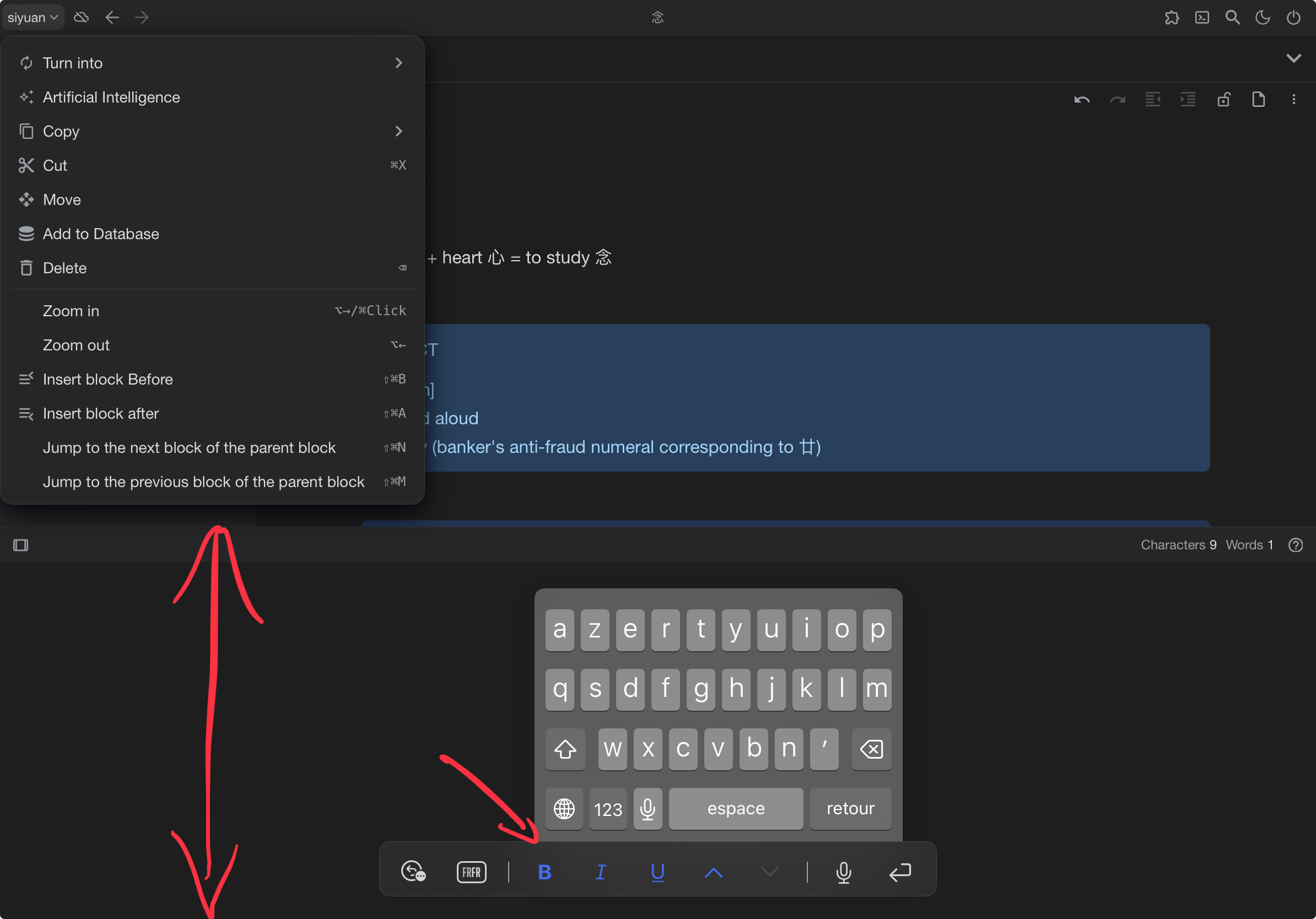Choose Insert block after option
Viewport: 1316px width, 919px height.
point(101,413)
